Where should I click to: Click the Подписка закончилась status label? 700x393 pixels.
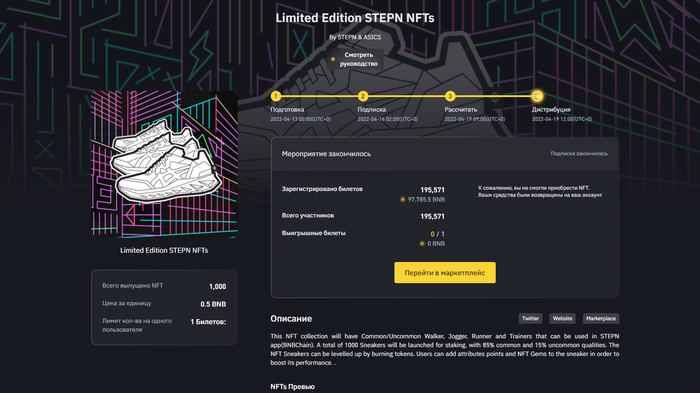coord(579,154)
